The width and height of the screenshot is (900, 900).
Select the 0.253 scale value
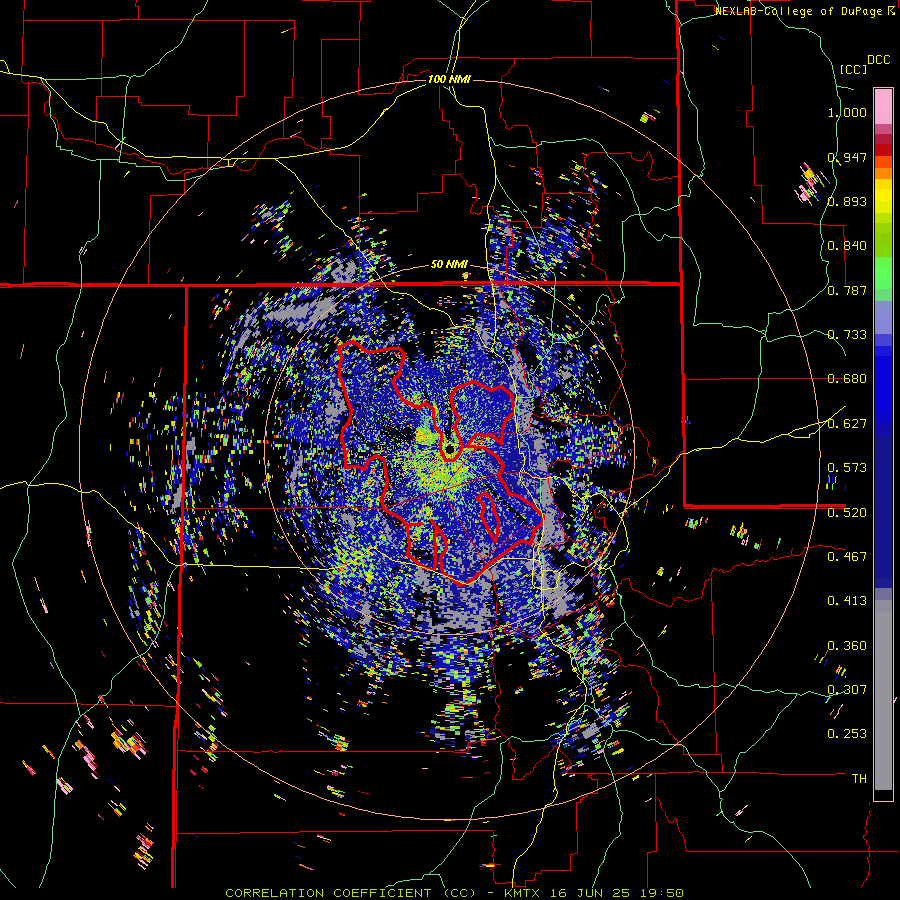point(847,734)
